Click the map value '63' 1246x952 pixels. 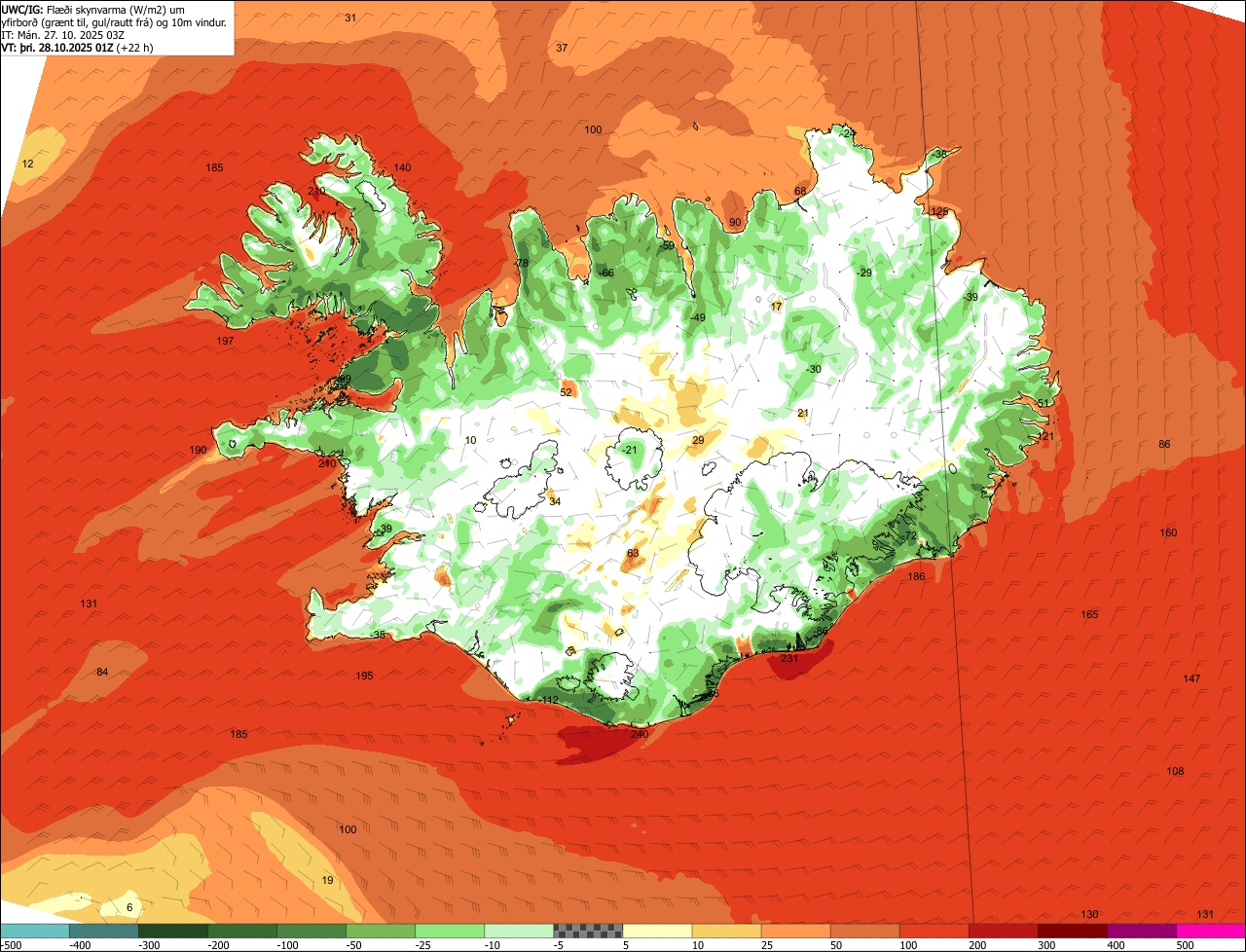pos(633,553)
